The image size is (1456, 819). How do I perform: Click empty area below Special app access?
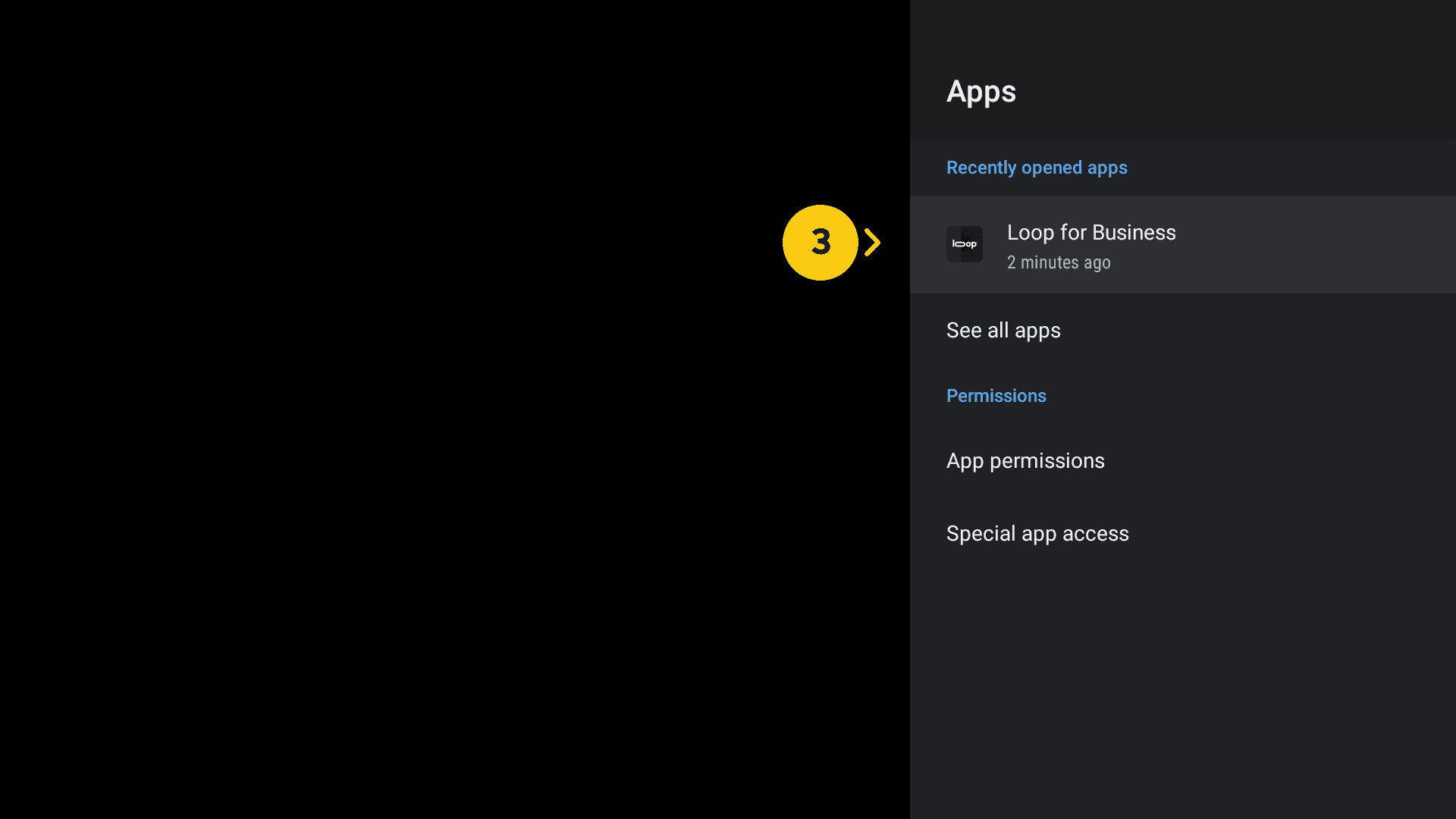(x=1181, y=682)
